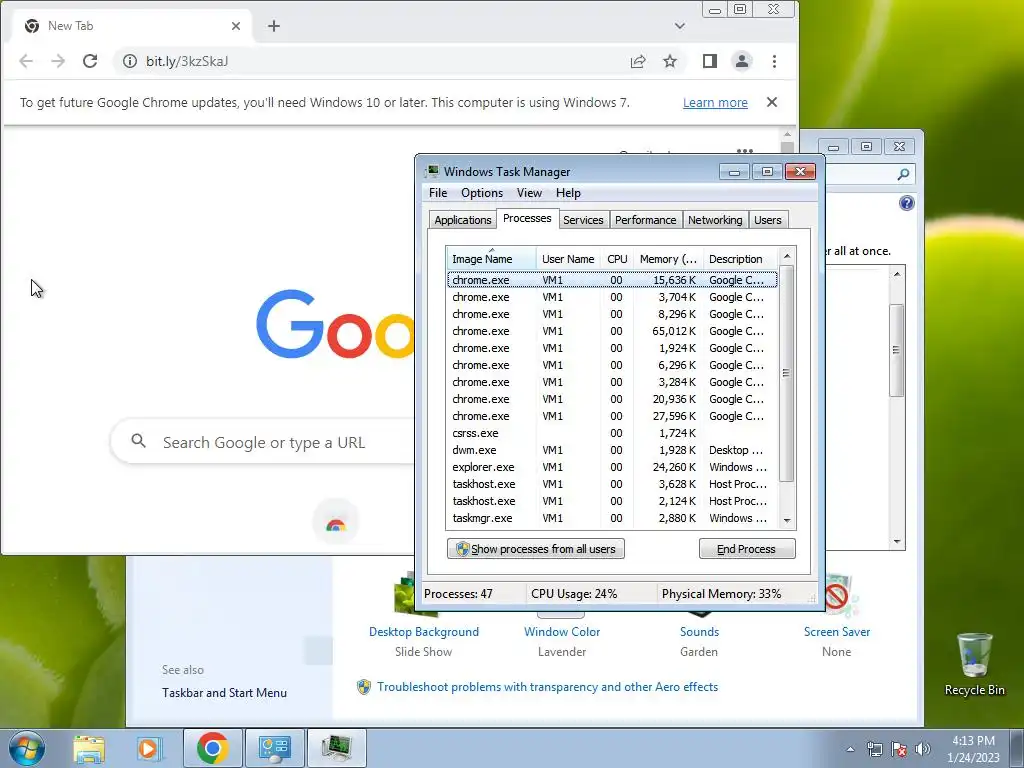This screenshot has height=768, width=1024.
Task: Open a new Chrome tab with plus
Action: [274, 26]
